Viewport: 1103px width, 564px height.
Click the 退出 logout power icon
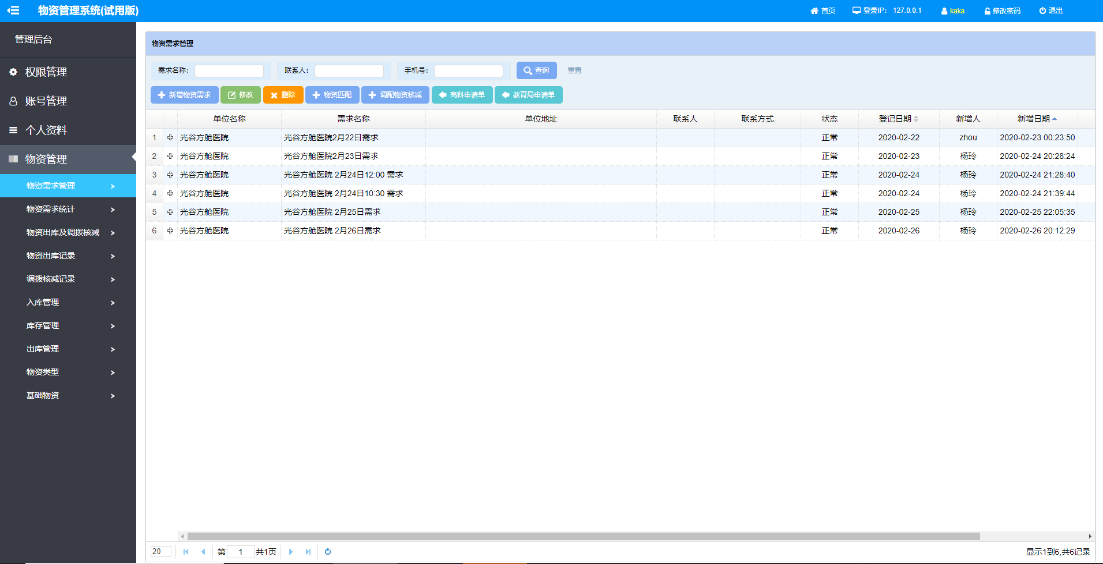[1042, 10]
